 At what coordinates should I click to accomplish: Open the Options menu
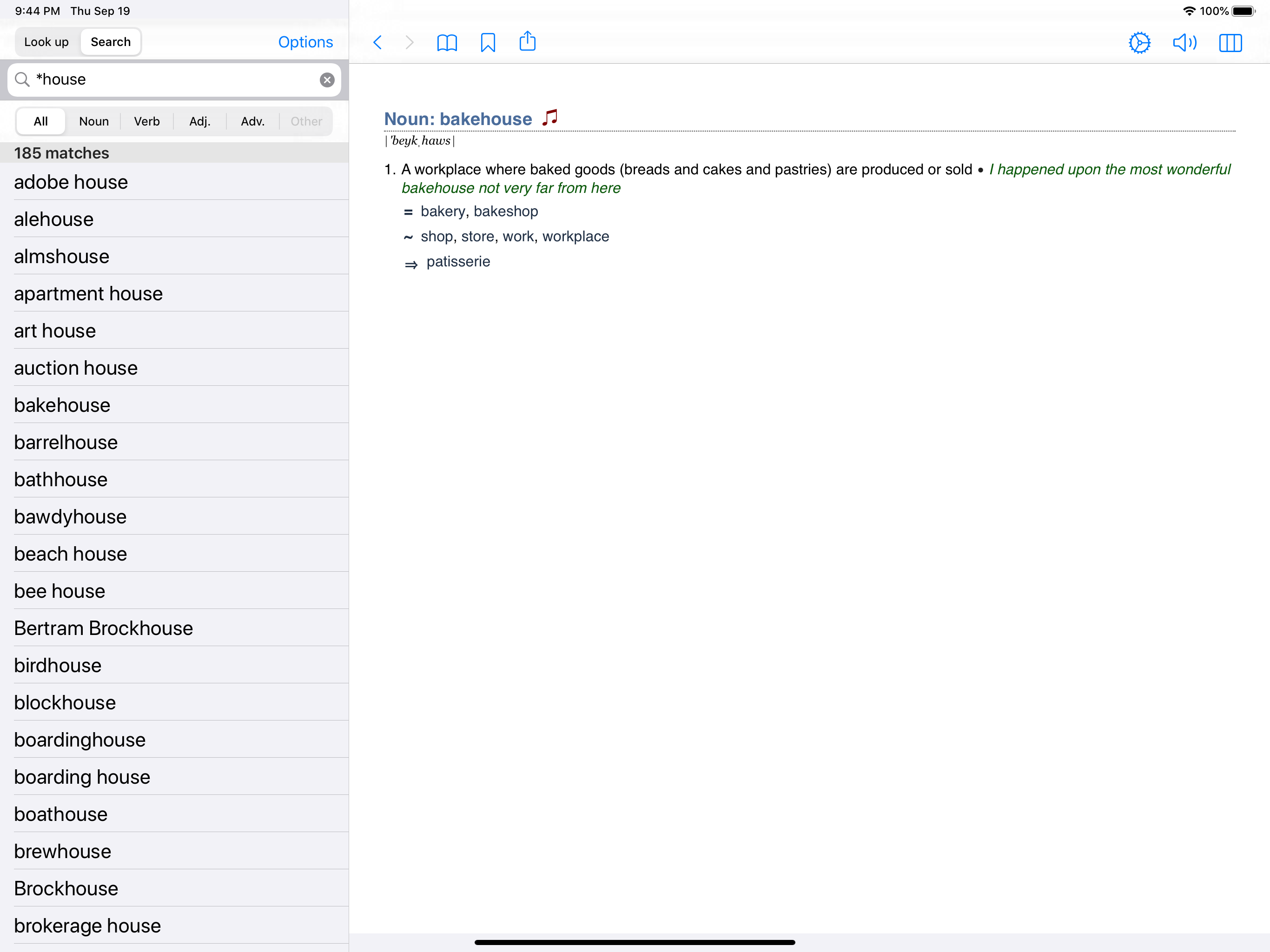click(x=305, y=42)
